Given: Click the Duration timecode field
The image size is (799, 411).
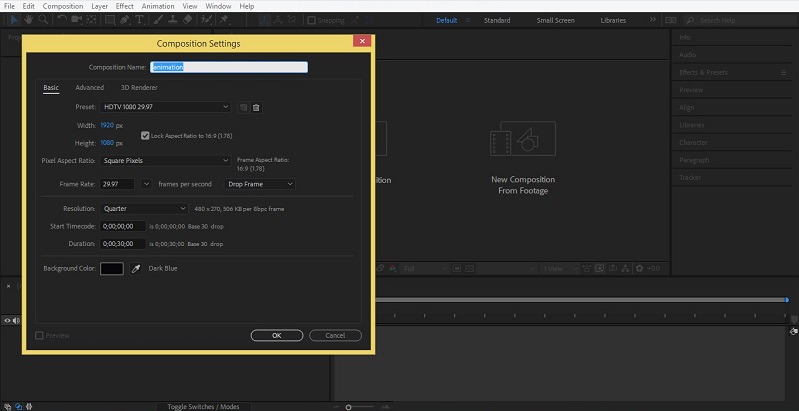Looking at the screenshot, I should coord(123,243).
